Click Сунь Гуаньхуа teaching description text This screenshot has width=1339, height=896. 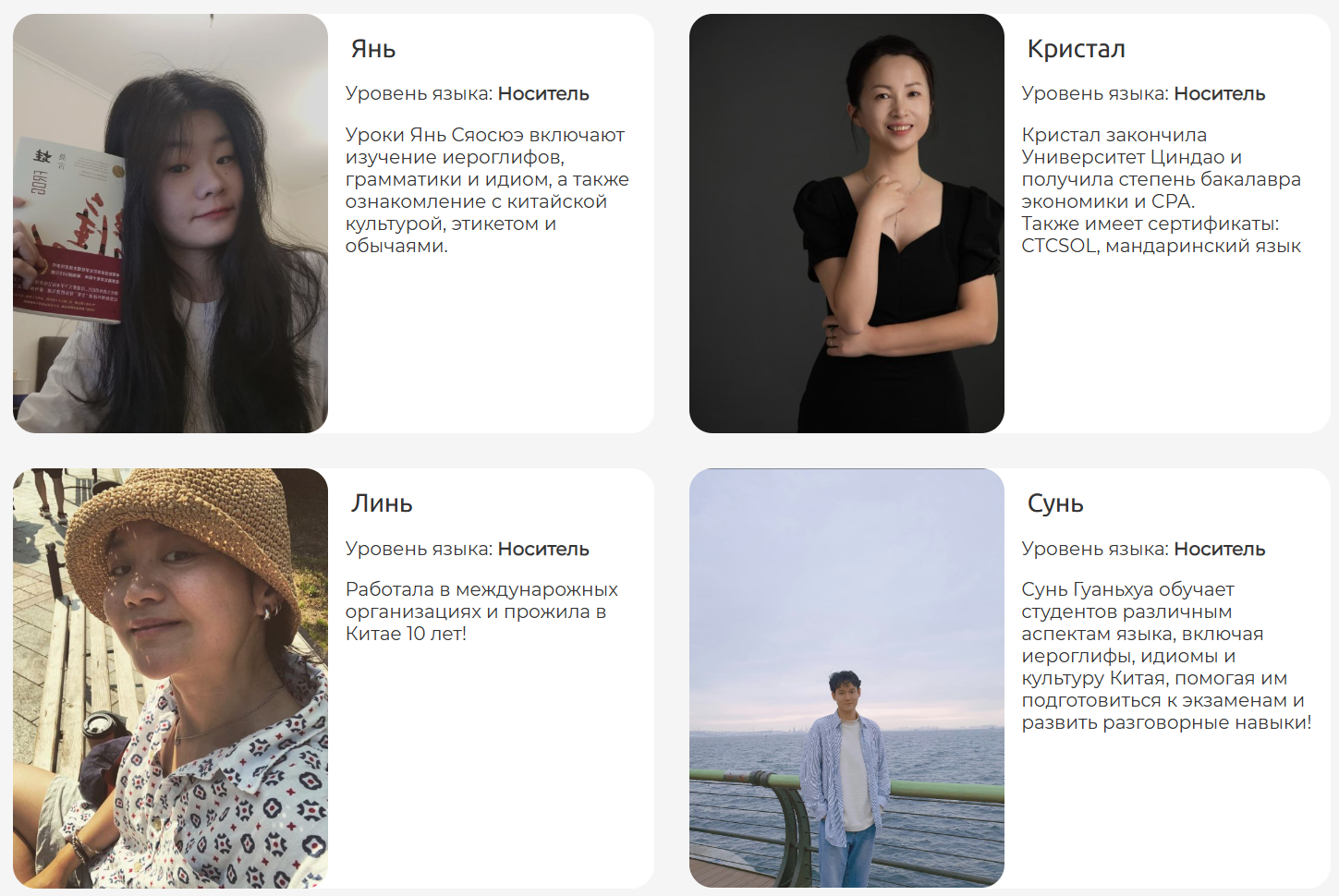click(x=1166, y=656)
